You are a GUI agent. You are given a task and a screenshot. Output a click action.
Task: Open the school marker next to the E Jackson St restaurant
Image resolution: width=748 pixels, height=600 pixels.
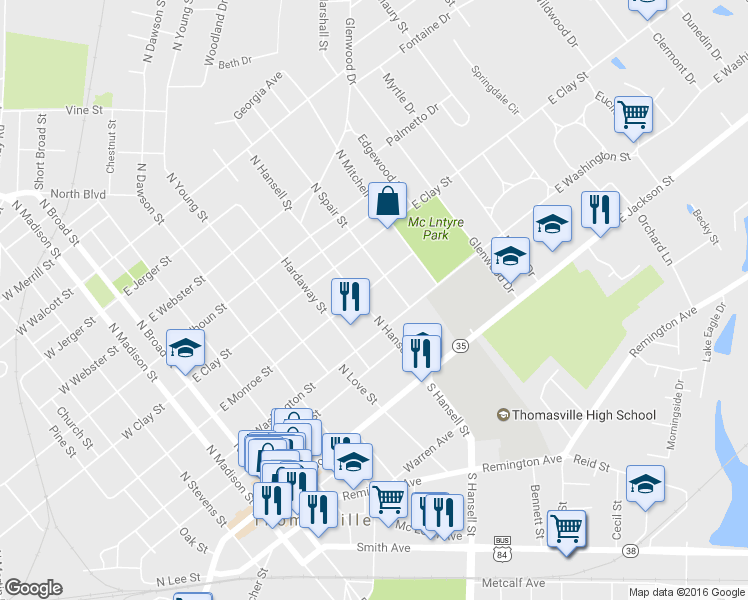pos(552,228)
